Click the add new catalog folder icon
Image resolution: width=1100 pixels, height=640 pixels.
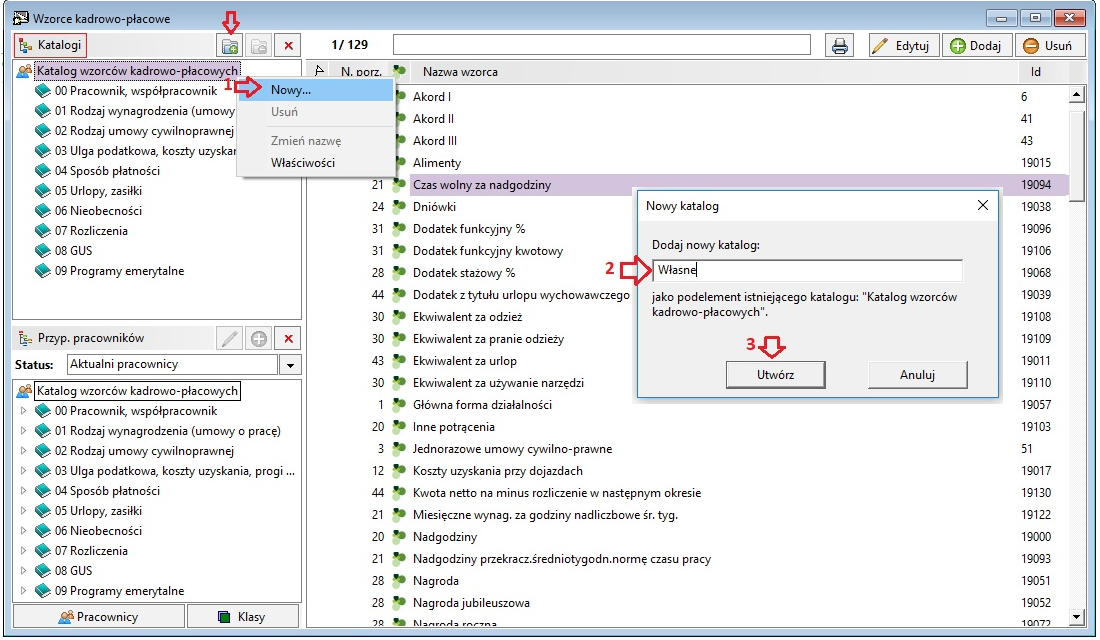(230, 46)
